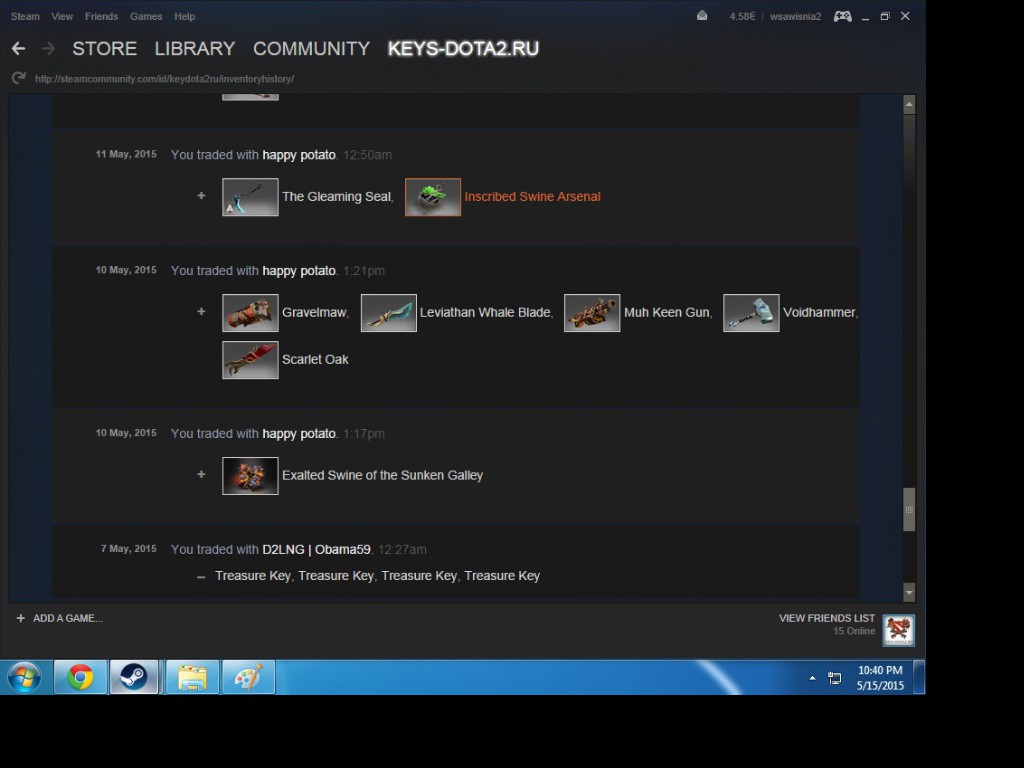Click the Gravelmaw item image
The width and height of the screenshot is (1024, 768).
point(250,313)
